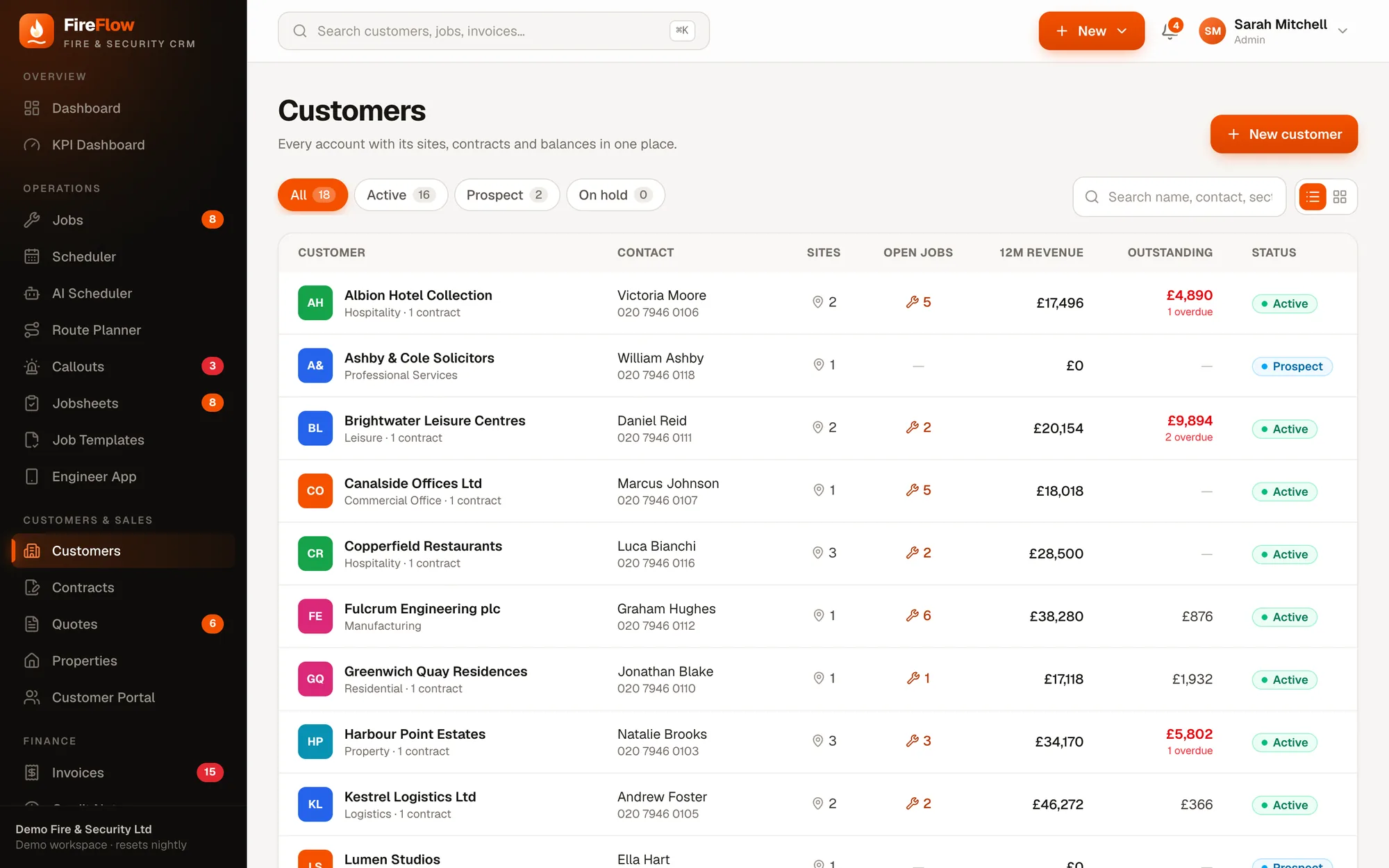The height and width of the screenshot is (868, 1389).
Task: Open the notifications bell
Action: [x=1170, y=31]
